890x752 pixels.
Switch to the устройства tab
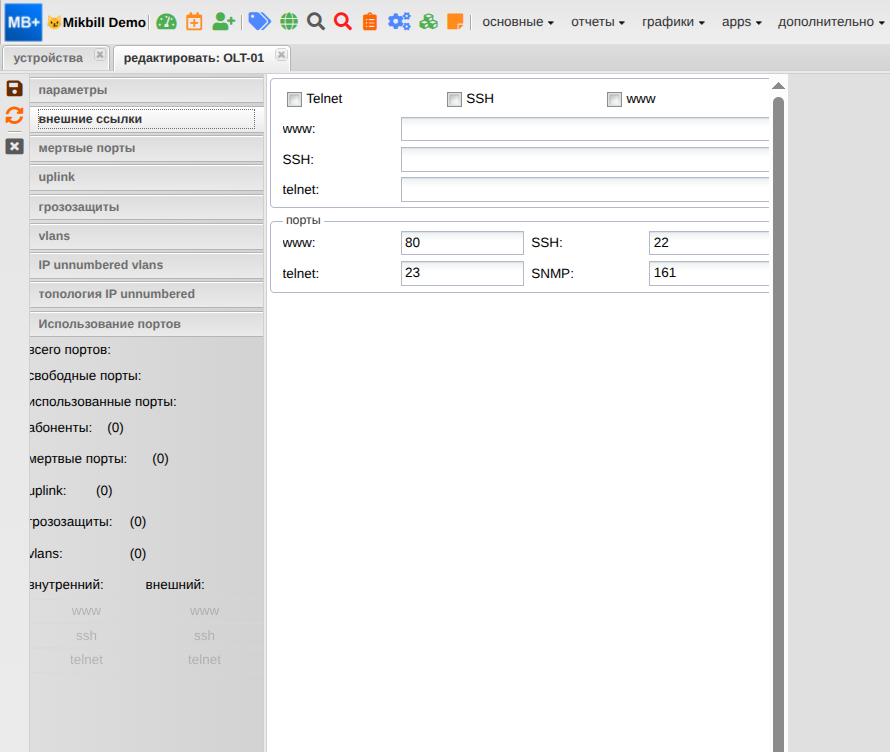click(48, 58)
